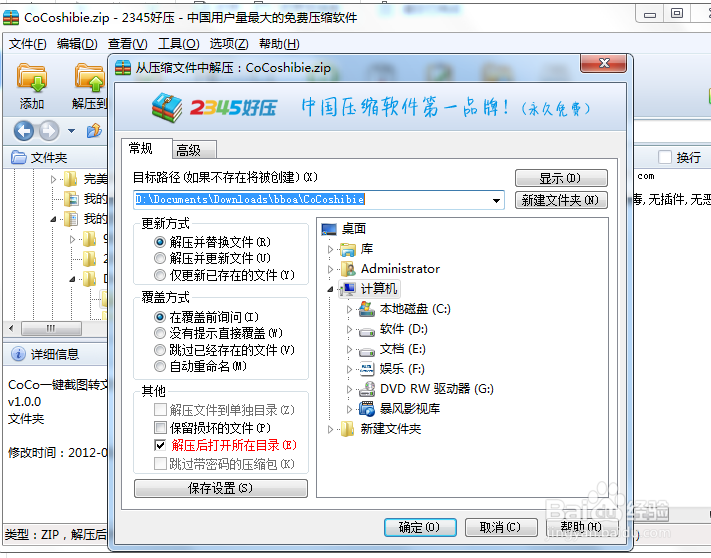Select 仅更新已存在的文件 (Y) radio option
The height and width of the screenshot is (558, 711).
(x=160, y=275)
